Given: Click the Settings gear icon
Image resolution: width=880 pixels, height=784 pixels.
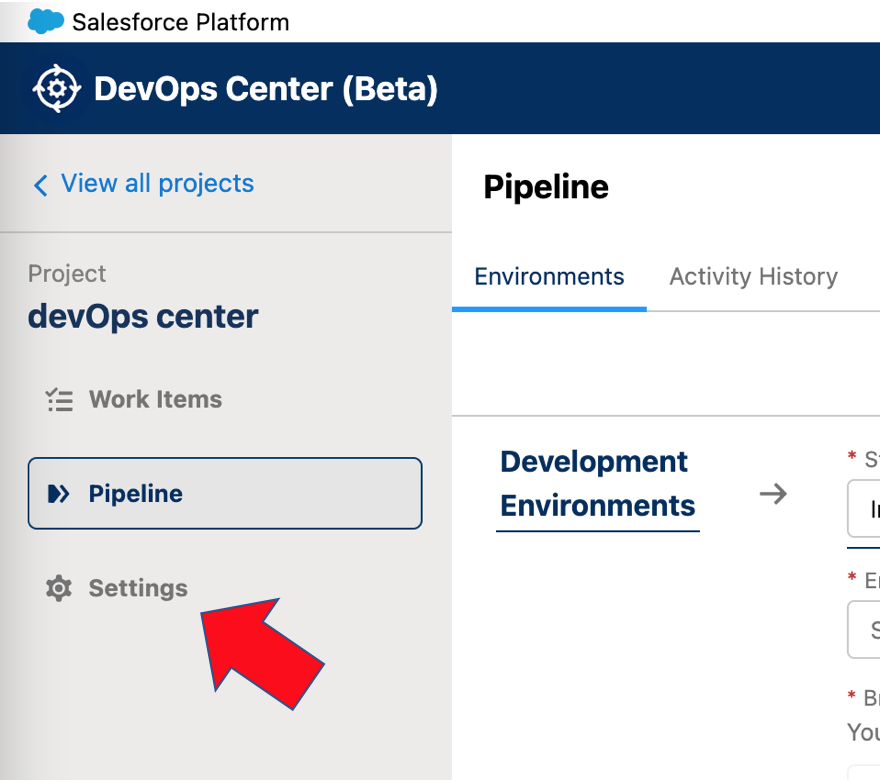Looking at the screenshot, I should [59, 588].
